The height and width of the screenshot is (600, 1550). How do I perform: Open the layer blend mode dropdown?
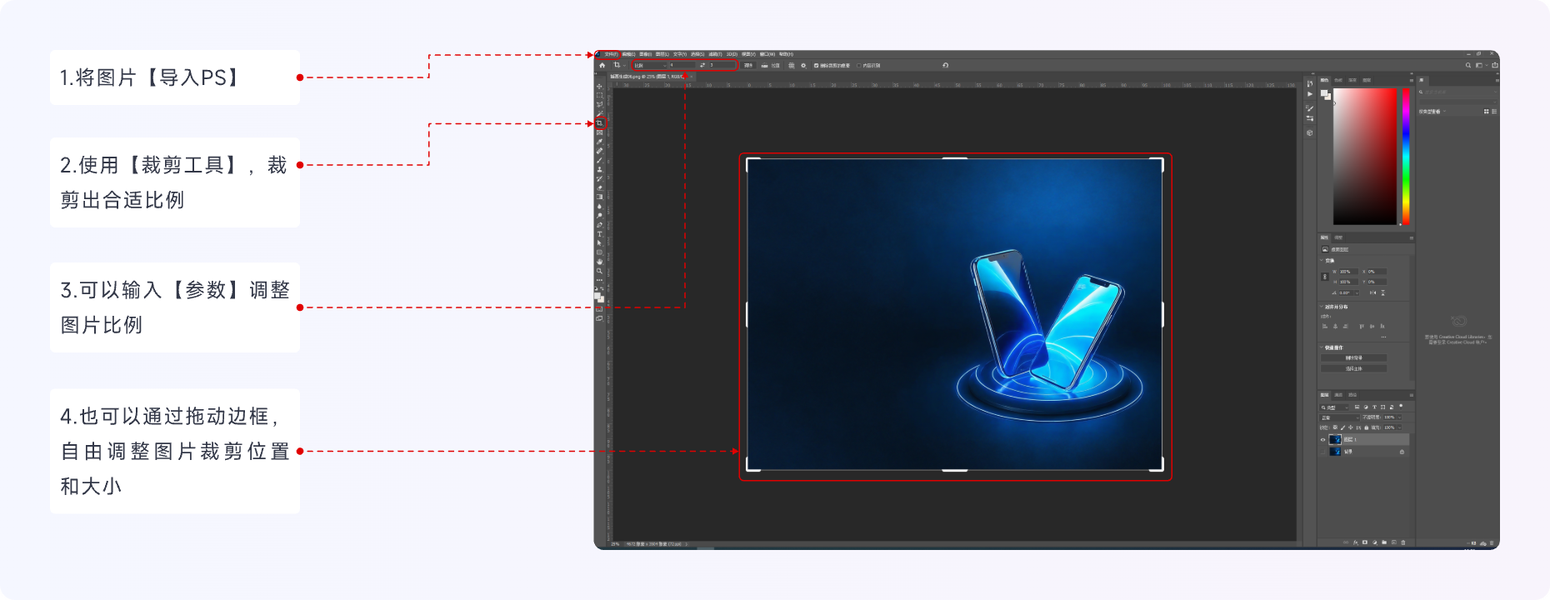pyautogui.click(x=1339, y=417)
